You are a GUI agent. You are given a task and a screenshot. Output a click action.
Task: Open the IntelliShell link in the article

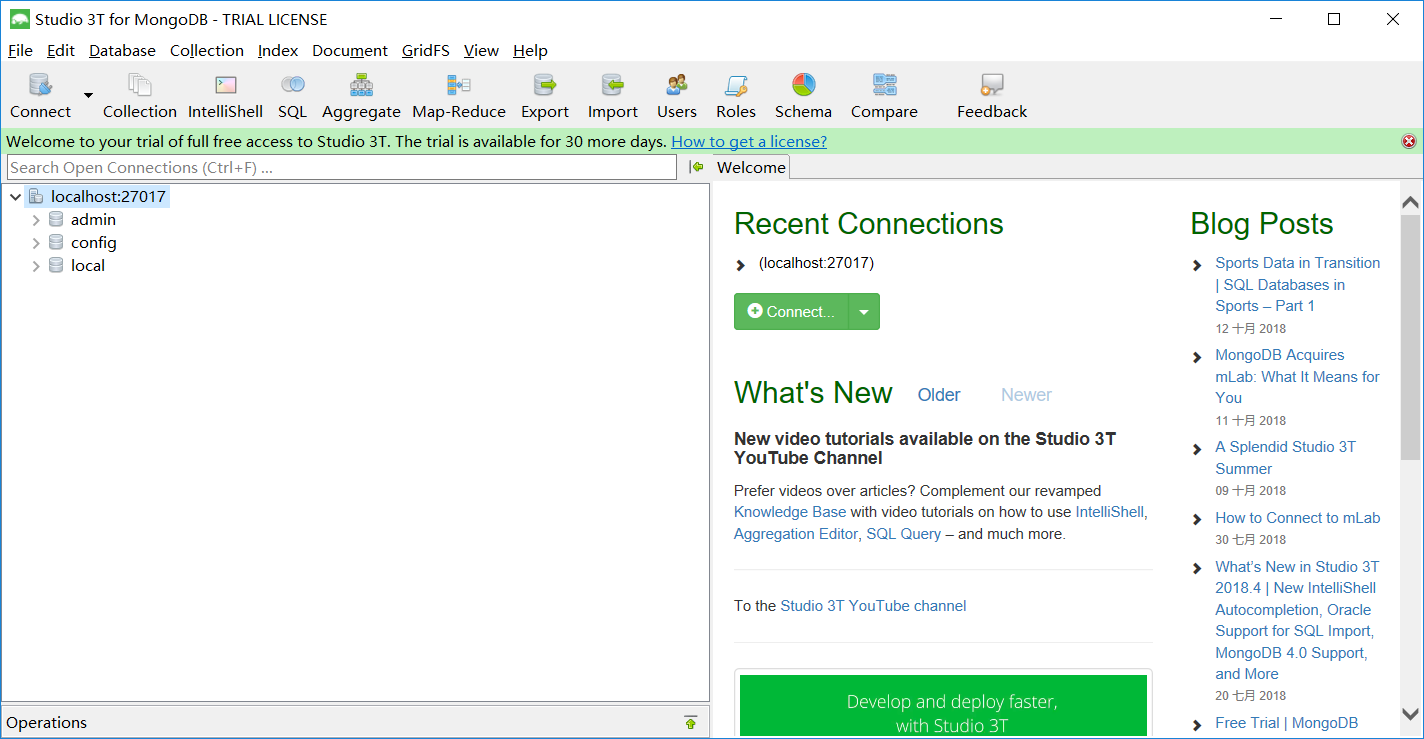[x=1110, y=512]
